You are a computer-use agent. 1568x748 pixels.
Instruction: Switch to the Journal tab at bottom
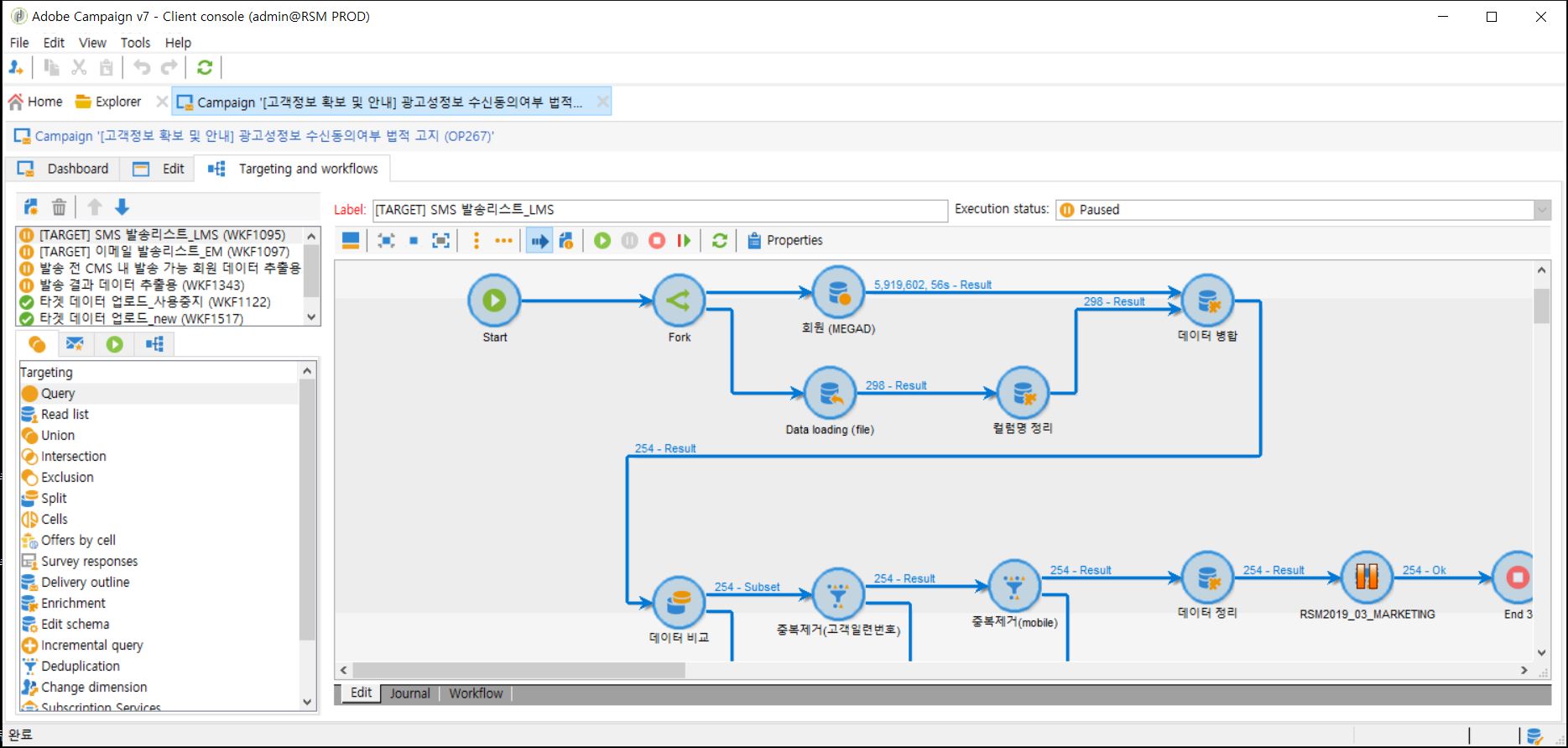coord(409,693)
